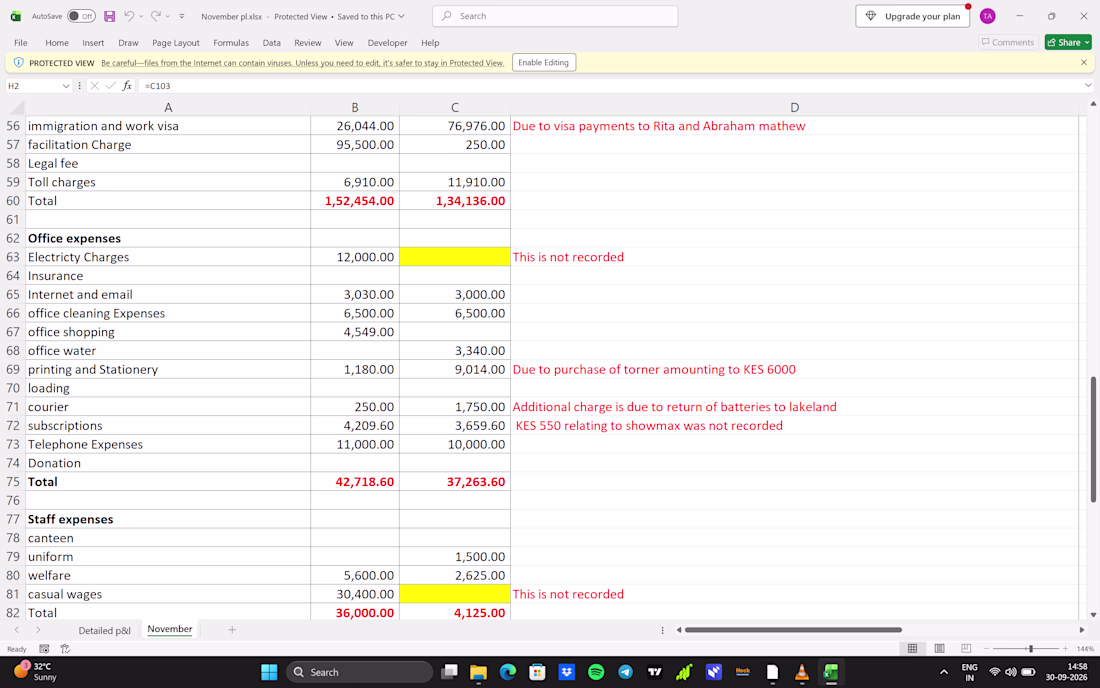Open the TA account profile avatar
The width and height of the screenshot is (1100, 688).
987,16
